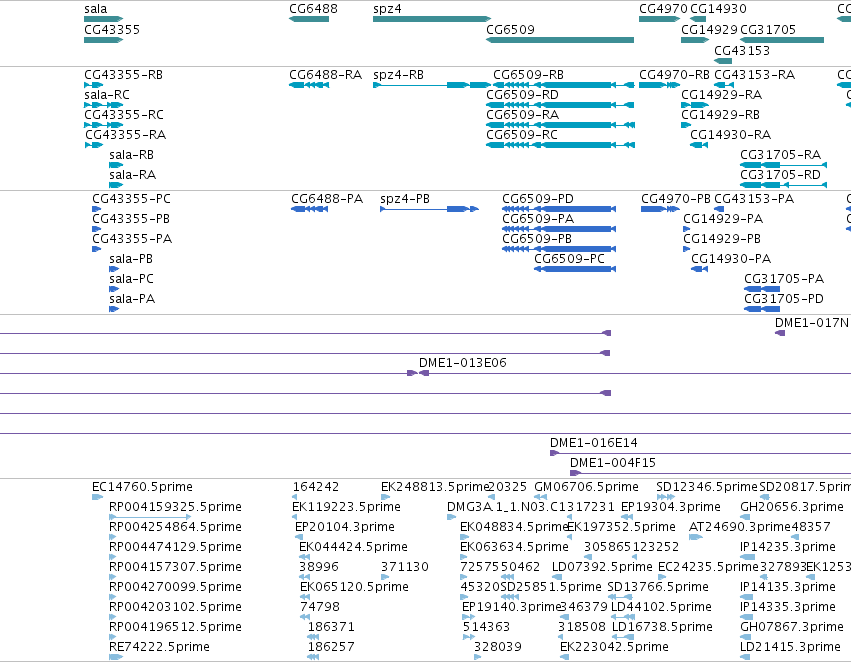Select the spz4-RB transcript
Viewport: 851px width, 662px height.
[x=432, y=85]
